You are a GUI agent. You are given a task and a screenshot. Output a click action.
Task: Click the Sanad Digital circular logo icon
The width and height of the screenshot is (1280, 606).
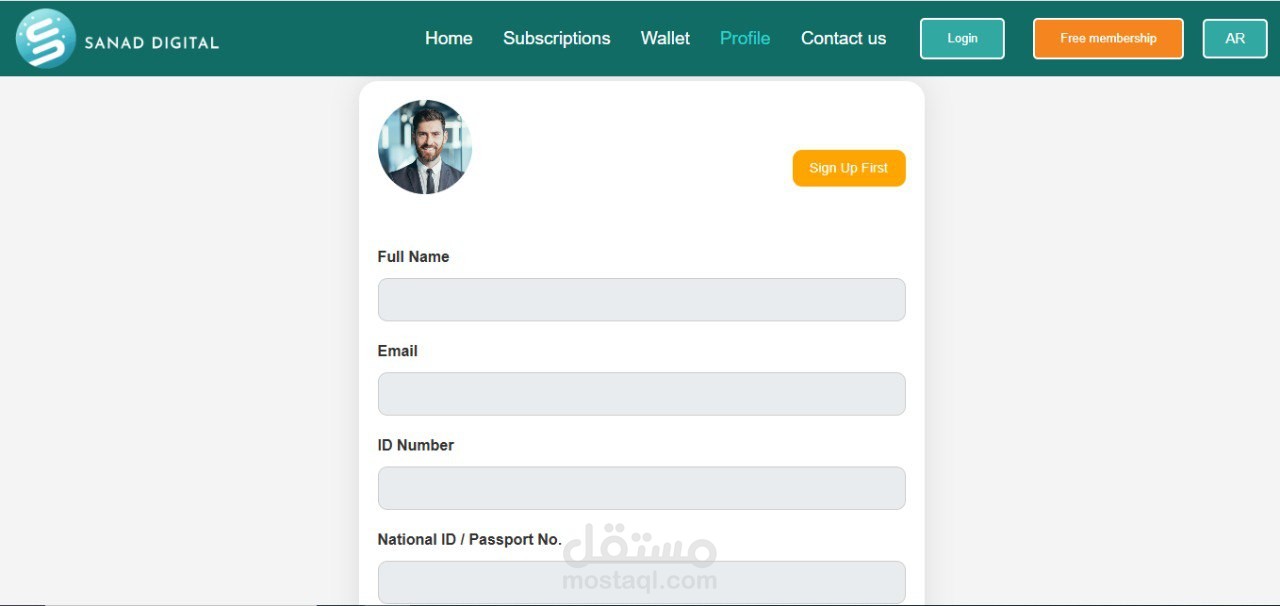(46, 38)
